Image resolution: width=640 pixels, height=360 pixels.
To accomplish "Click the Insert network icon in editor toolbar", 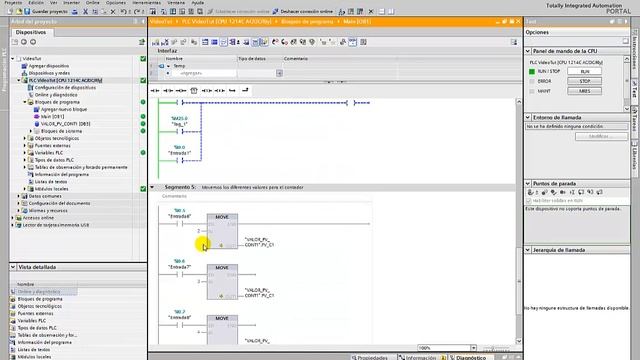I will pos(156,42).
